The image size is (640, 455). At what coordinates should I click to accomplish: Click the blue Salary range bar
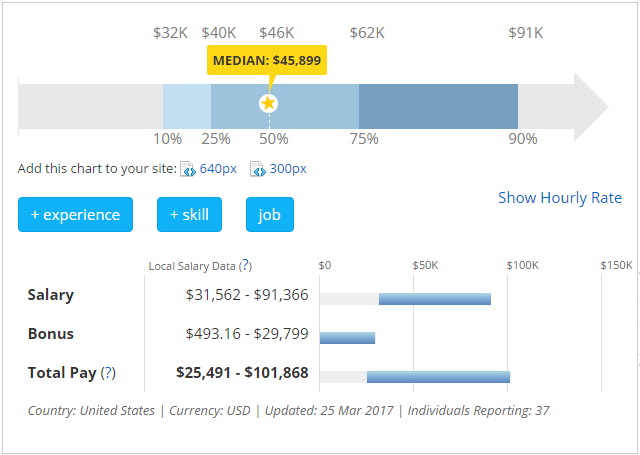pos(434,299)
